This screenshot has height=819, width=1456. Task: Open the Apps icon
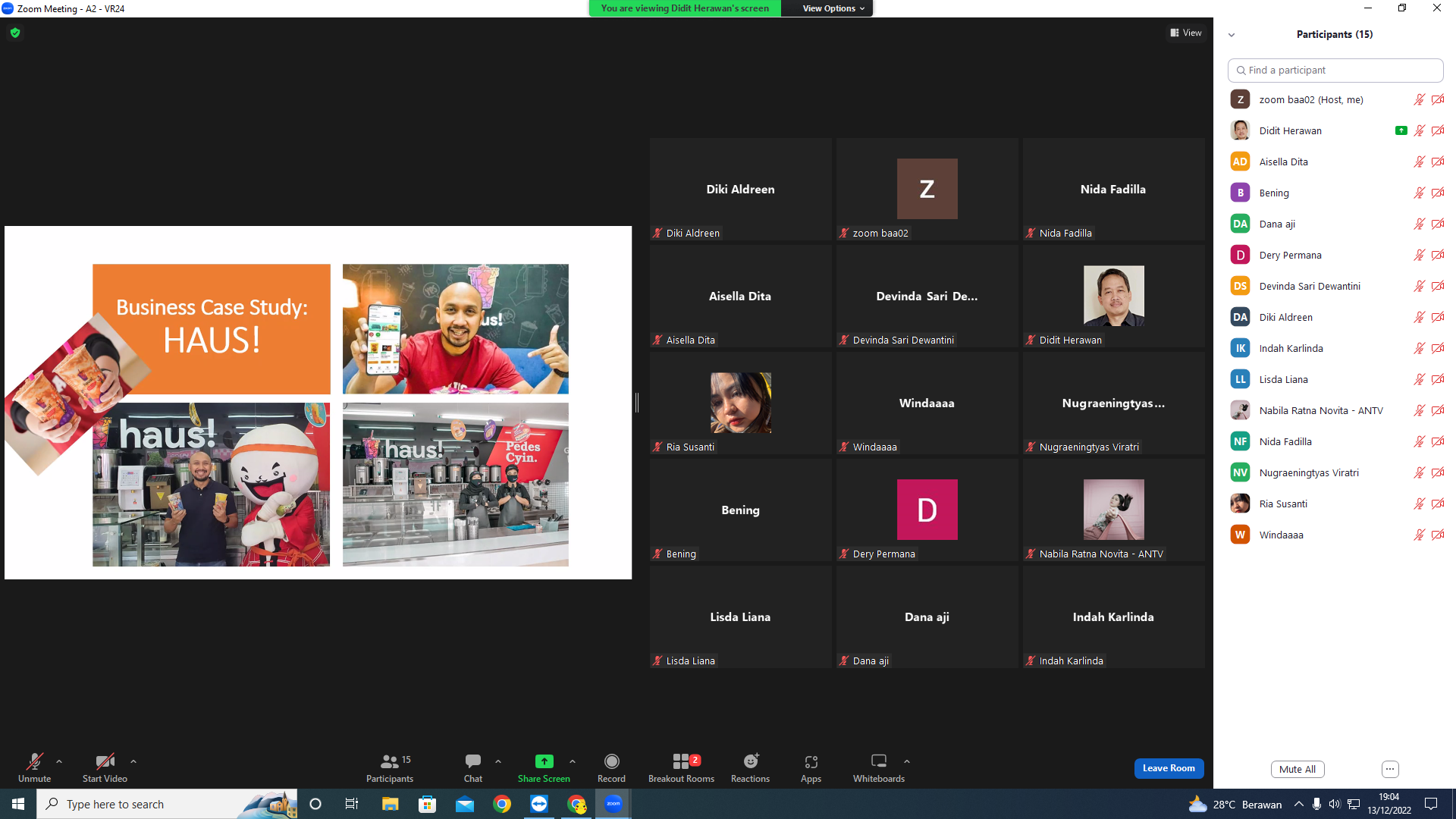tap(811, 761)
